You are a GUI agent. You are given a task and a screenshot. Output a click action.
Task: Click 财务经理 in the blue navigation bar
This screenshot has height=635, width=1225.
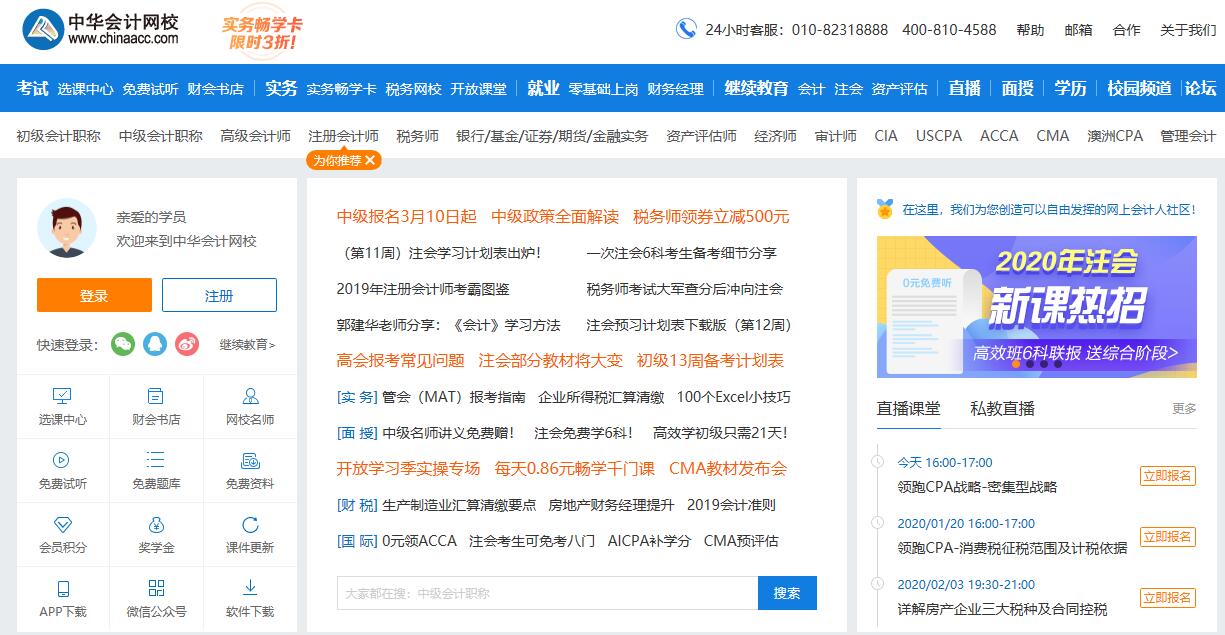[675, 89]
